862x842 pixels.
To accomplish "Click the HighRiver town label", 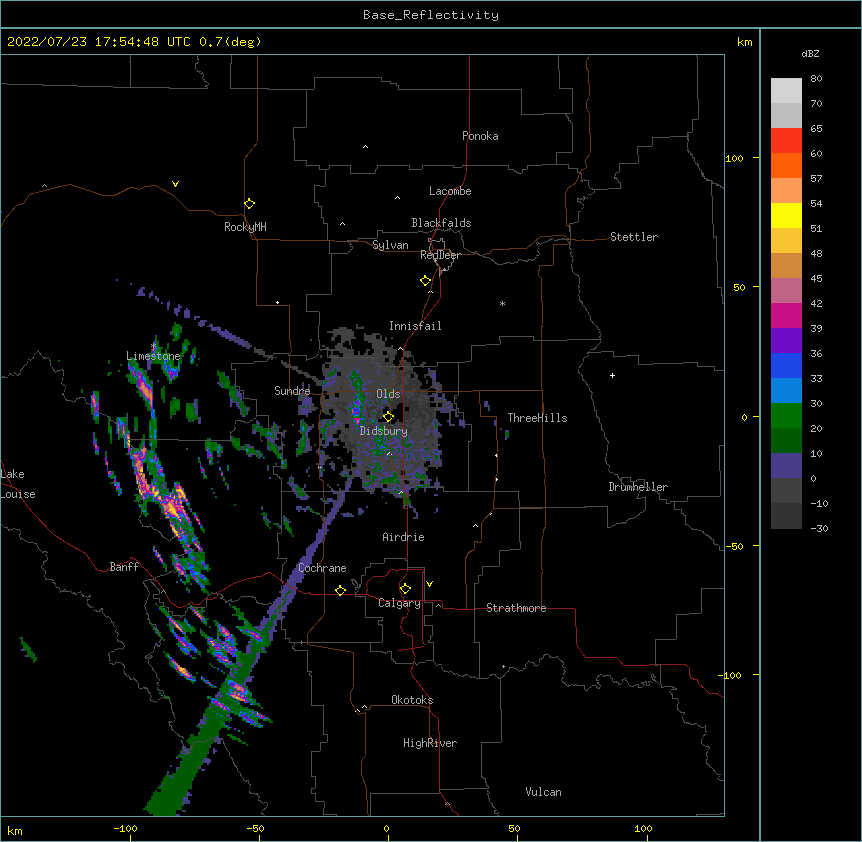I will click(430, 743).
